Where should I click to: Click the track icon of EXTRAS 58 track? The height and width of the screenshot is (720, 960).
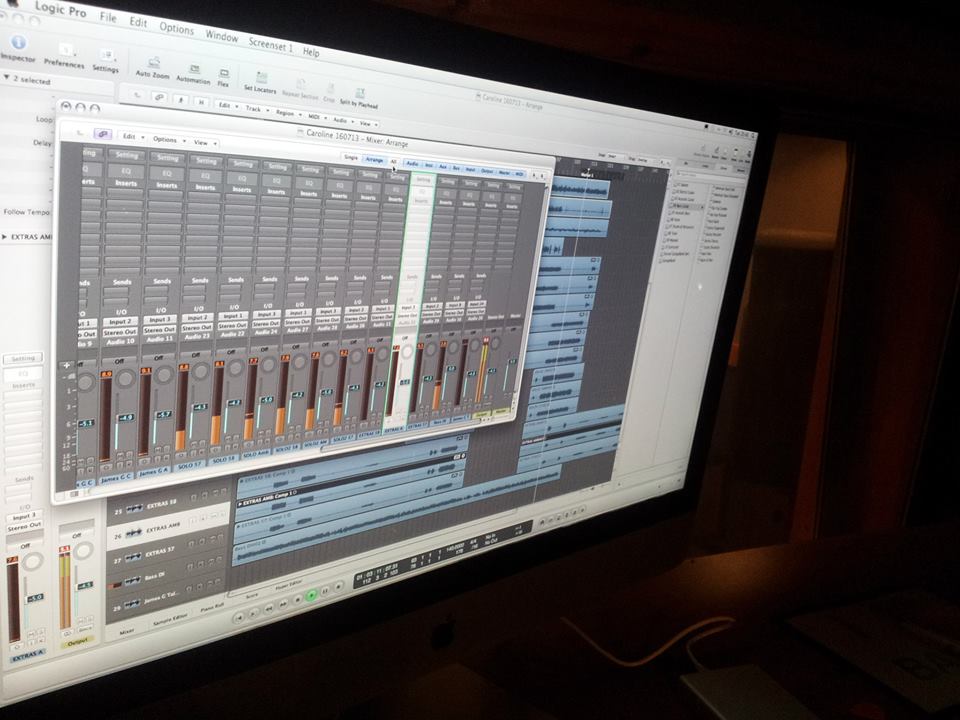pos(134,508)
